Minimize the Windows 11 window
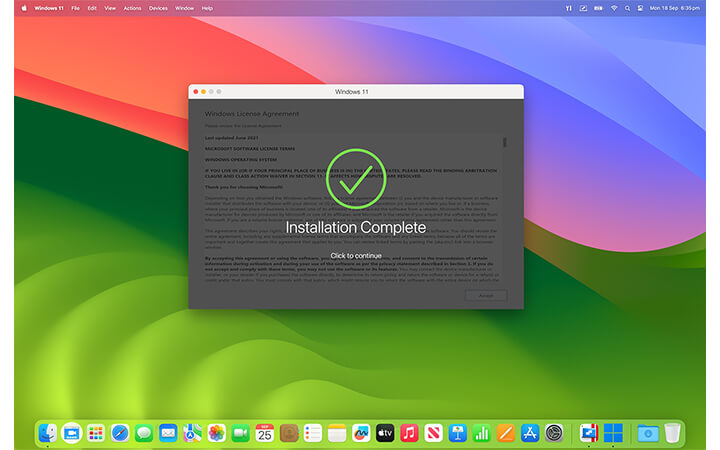This screenshot has width=720, height=450. [203, 92]
